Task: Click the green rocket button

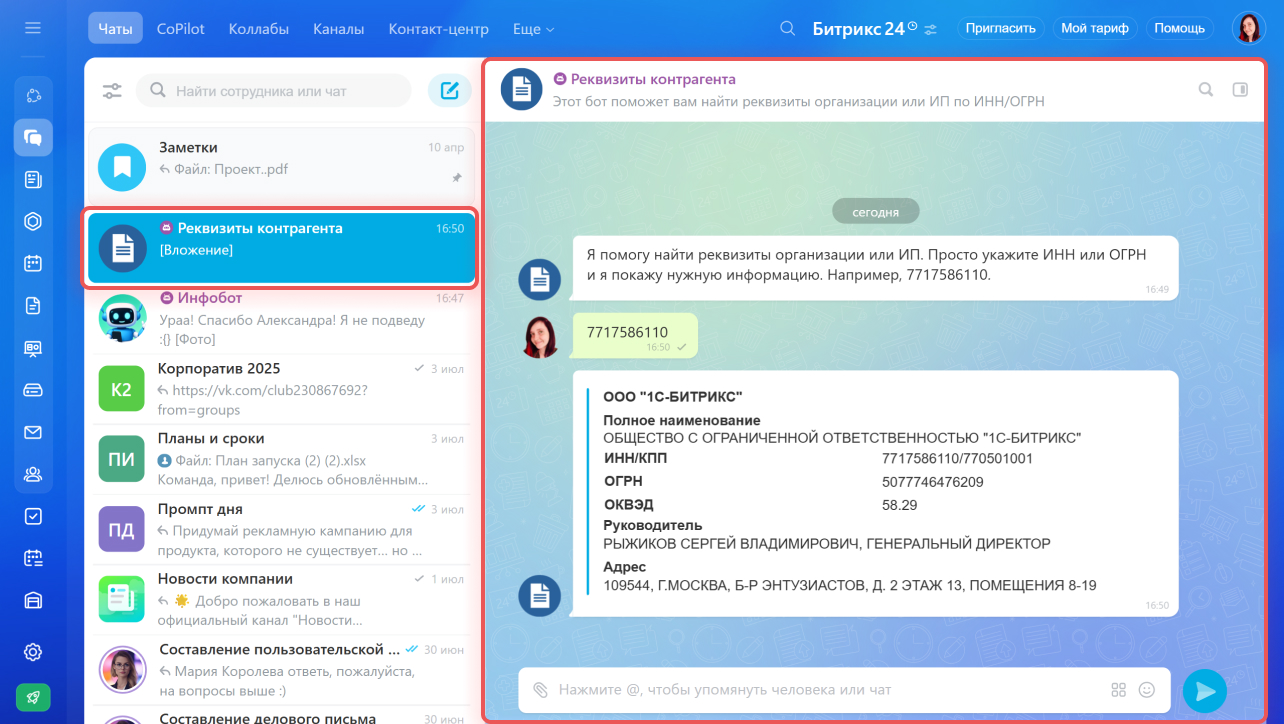Action: 33,697
